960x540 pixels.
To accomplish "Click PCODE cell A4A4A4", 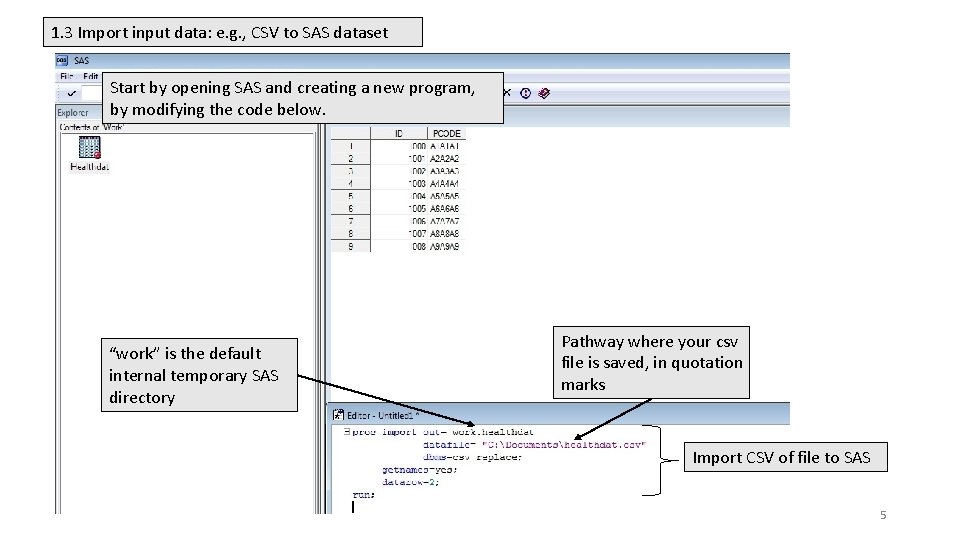I will click(x=444, y=184).
